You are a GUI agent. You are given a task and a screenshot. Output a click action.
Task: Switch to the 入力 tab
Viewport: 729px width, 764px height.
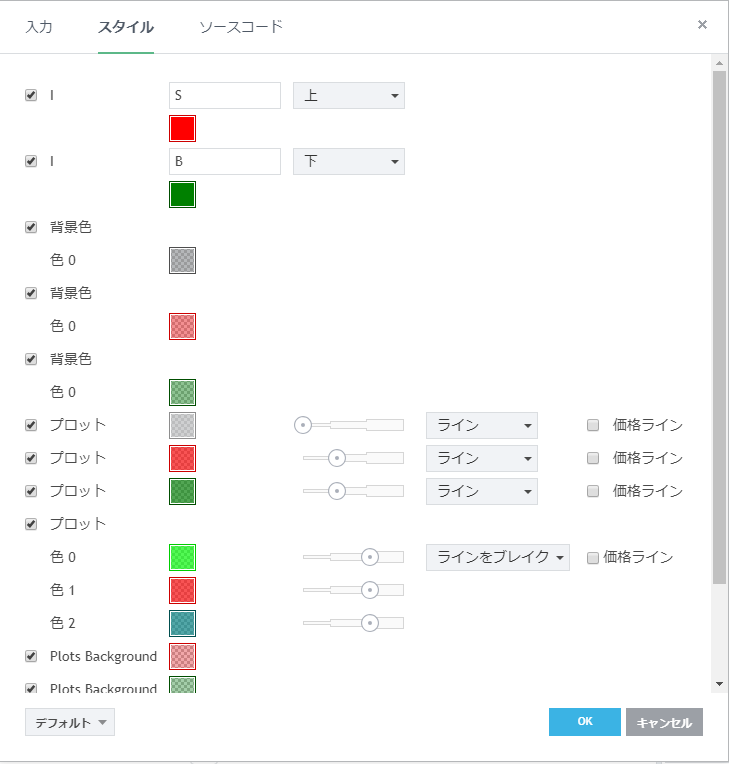click(39, 27)
